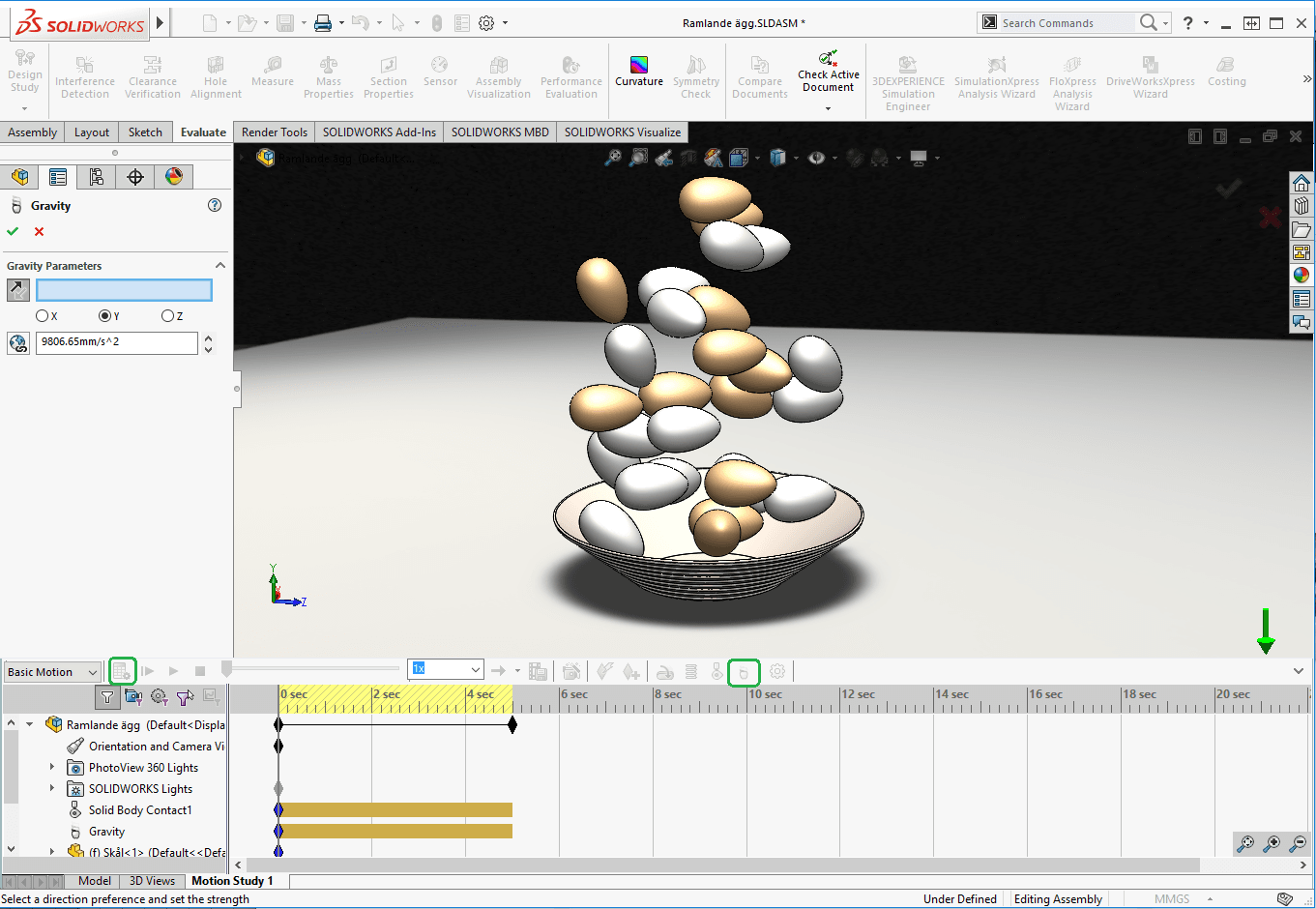This screenshot has width=1316, height=909.
Task: Click the reverse direction button in Gravity Parameters
Action: coord(17,289)
